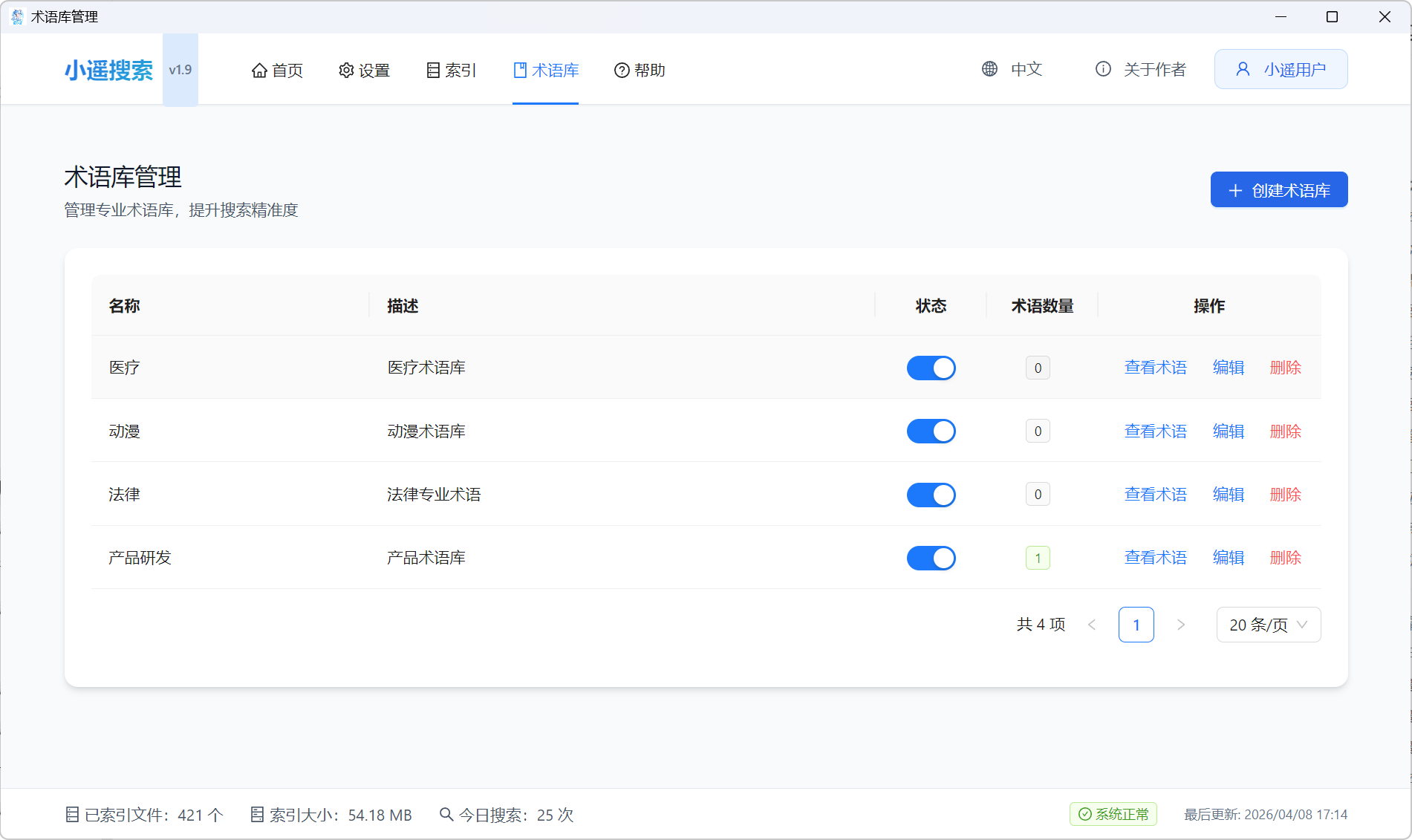
Task: View terms for 法律 glossary
Action: click(x=1155, y=495)
